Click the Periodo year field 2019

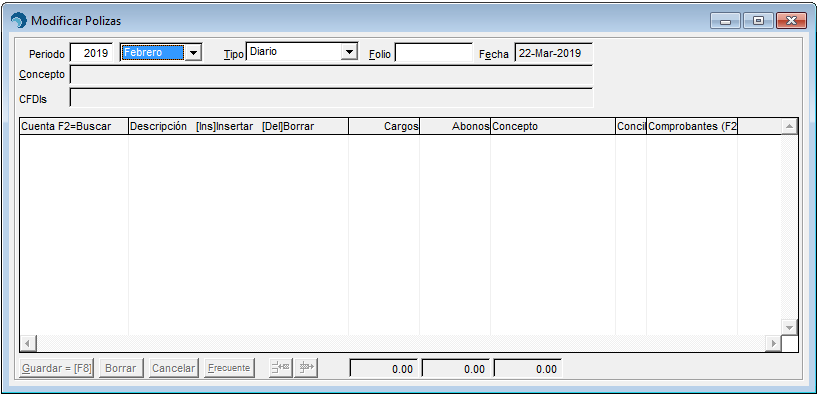pyautogui.click(x=91, y=53)
